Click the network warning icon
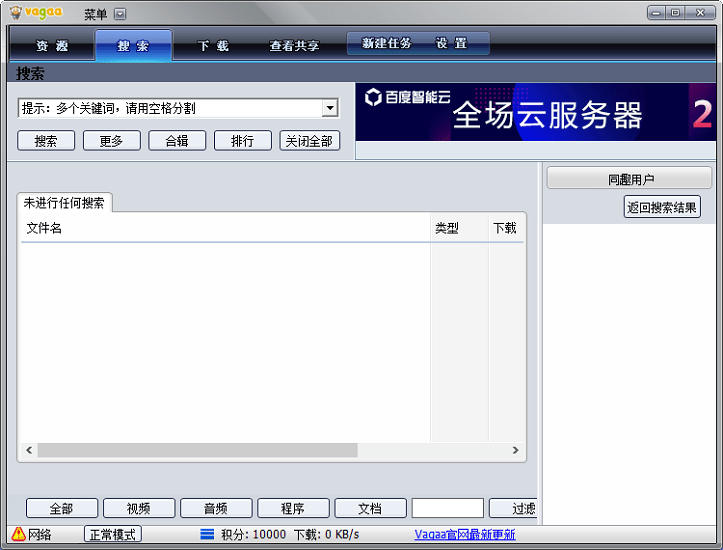Viewport: 723px width, 550px height. coord(18,534)
